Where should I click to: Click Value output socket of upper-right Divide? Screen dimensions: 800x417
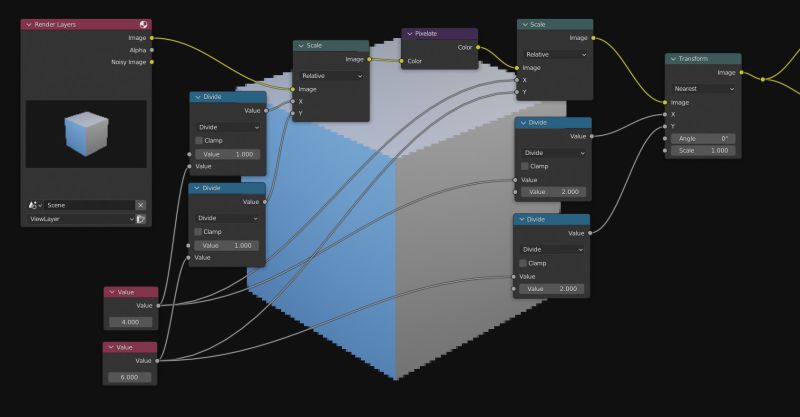(592, 136)
